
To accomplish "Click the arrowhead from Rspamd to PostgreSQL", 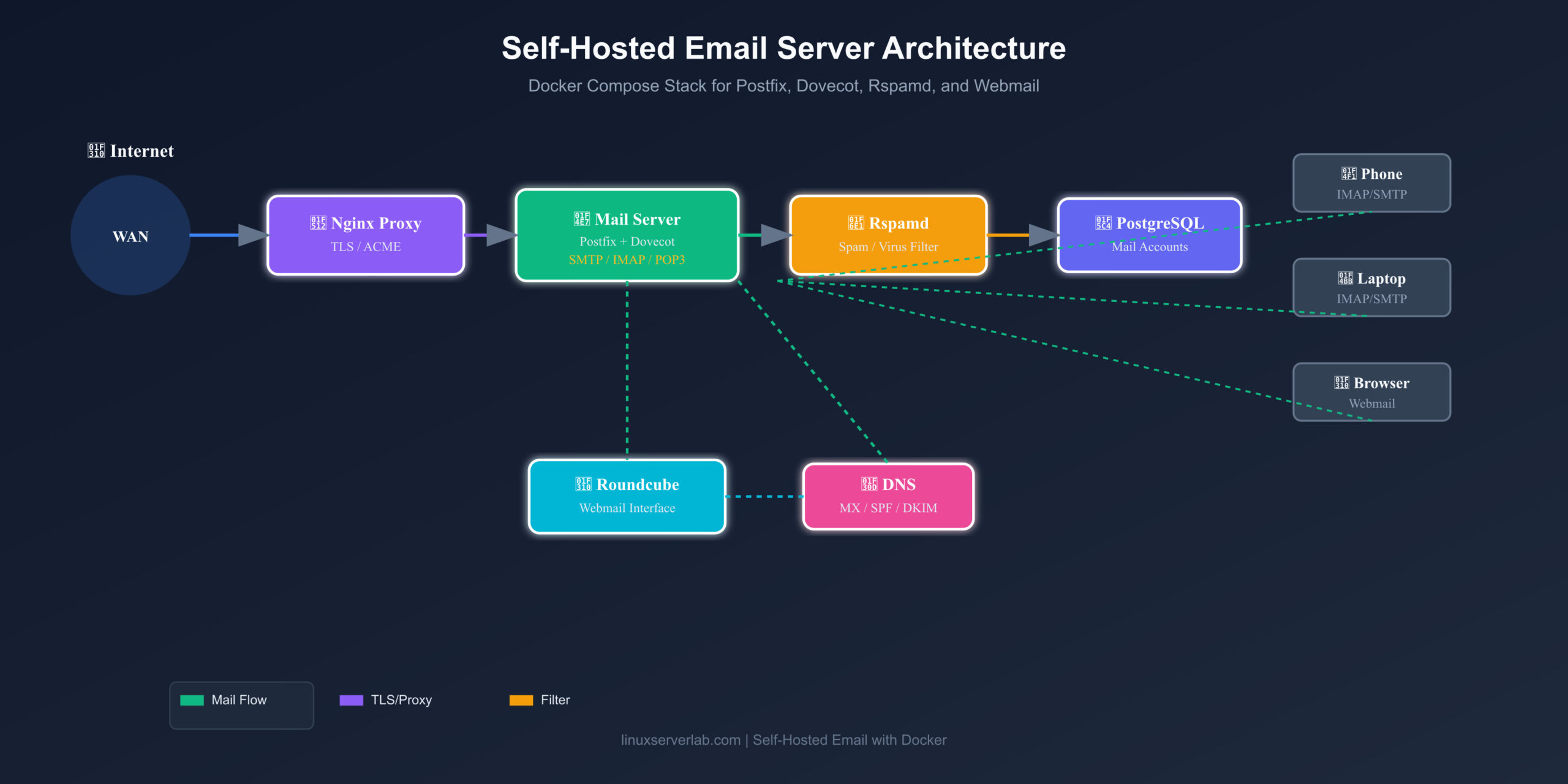I will (x=1044, y=235).
